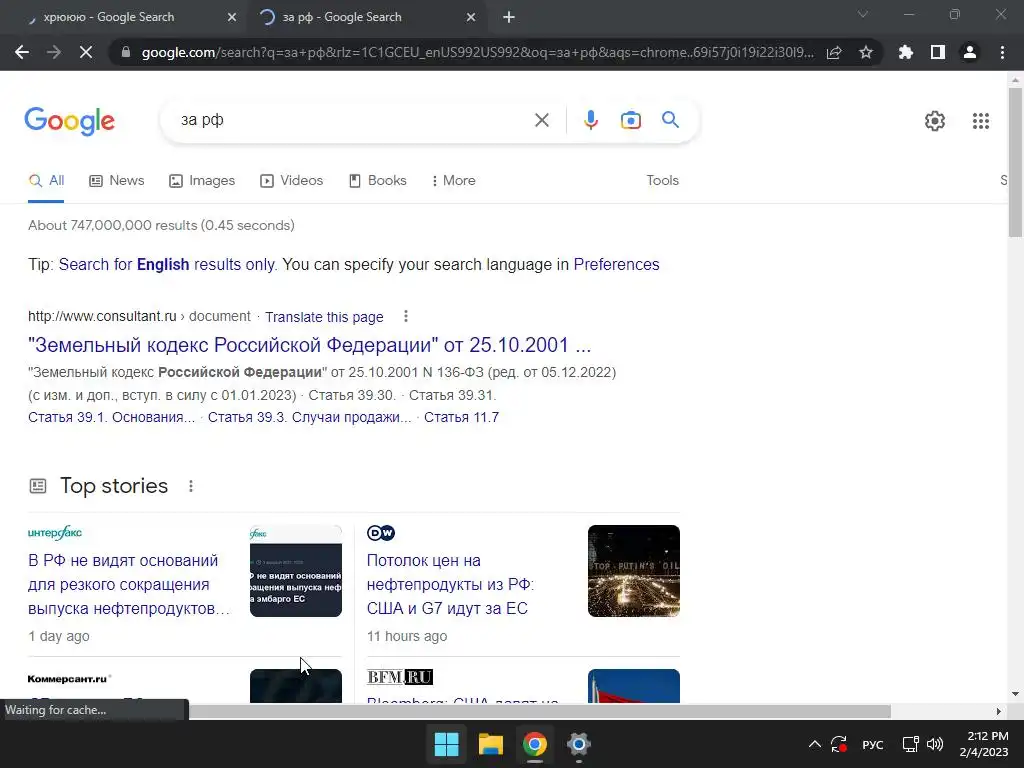Open DW story 'Потолок цен на нефтепродукты'
1024x768 pixels.
[x=450, y=584]
